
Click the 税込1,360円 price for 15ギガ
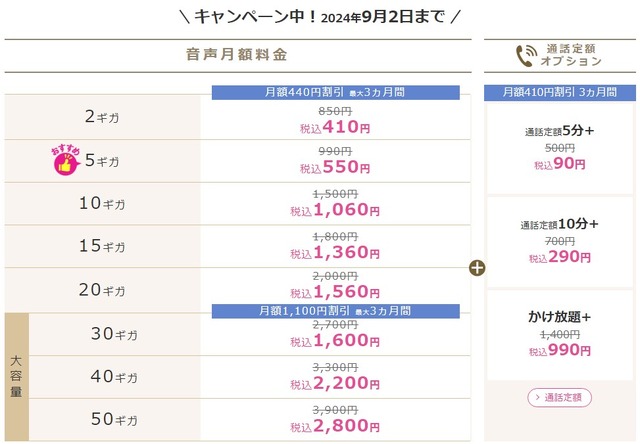click(x=335, y=253)
